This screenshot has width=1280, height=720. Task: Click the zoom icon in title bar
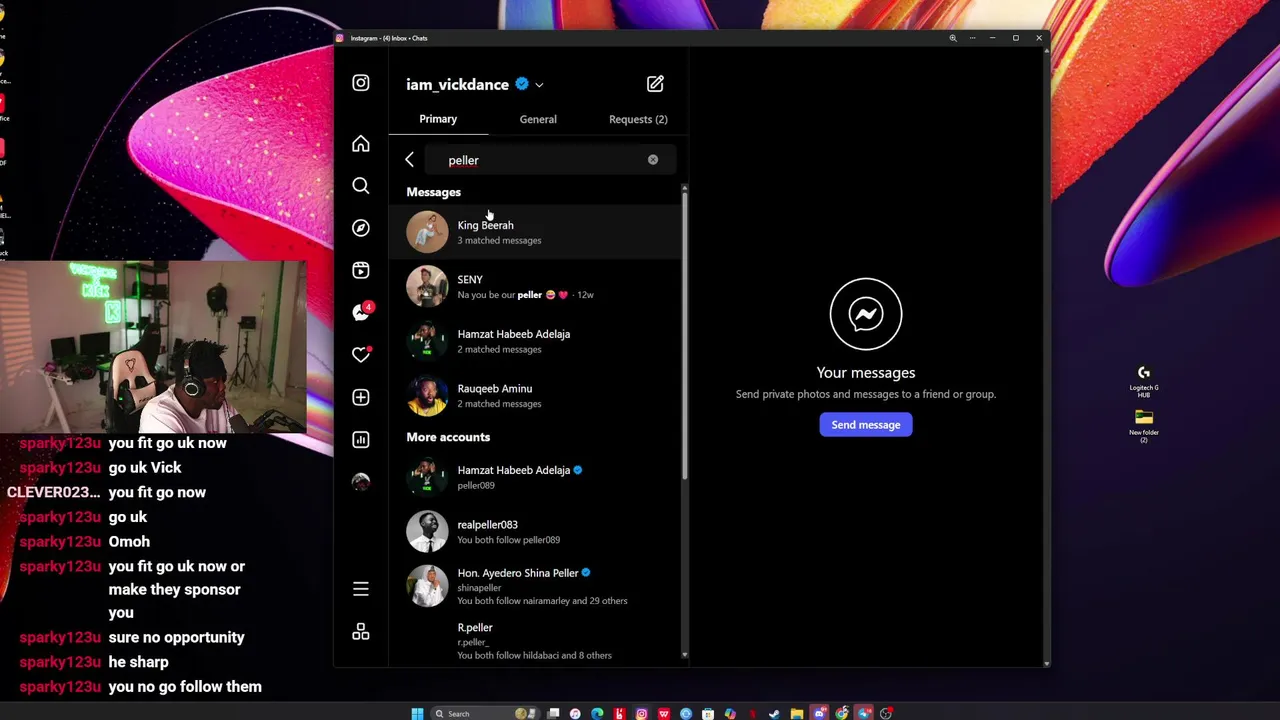coord(953,38)
